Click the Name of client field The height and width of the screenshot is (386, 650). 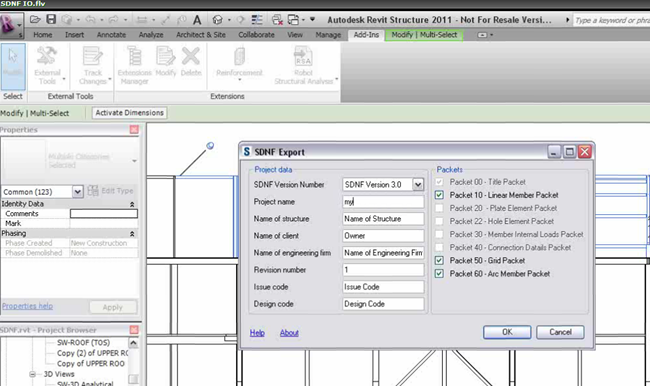(383, 235)
